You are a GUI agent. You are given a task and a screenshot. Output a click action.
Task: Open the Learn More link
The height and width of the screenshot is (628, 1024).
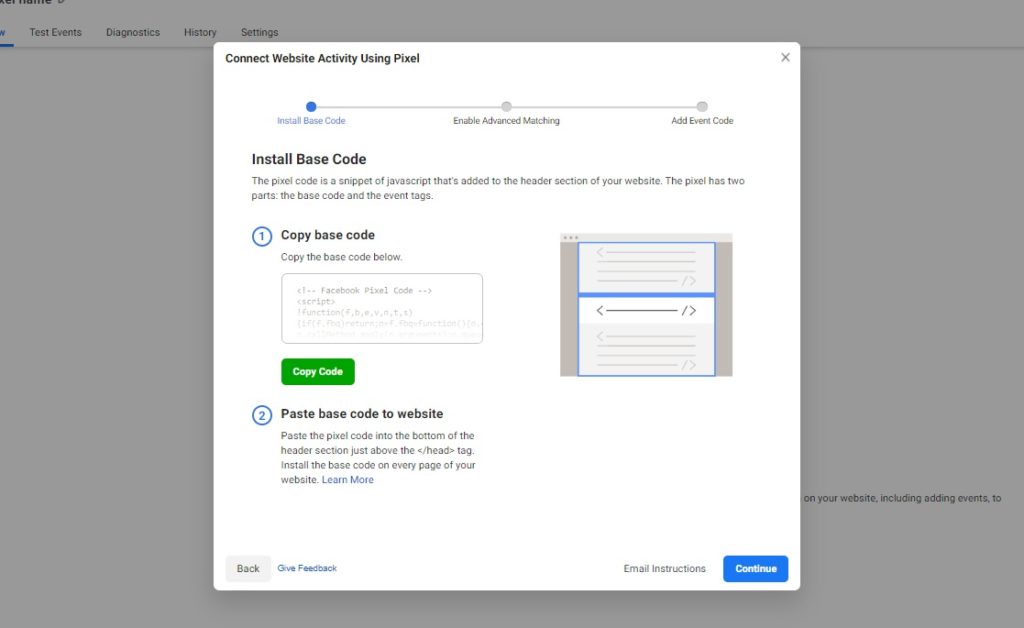tap(347, 479)
